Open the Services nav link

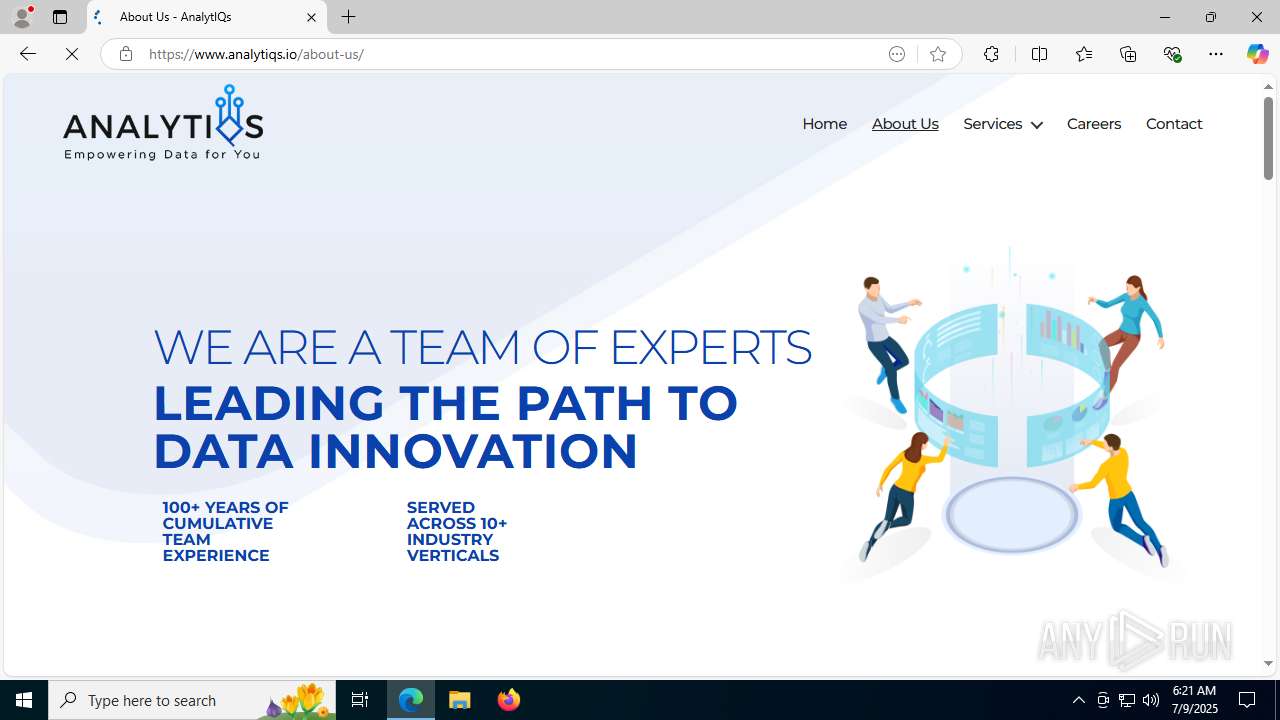pyautogui.click(x=992, y=124)
